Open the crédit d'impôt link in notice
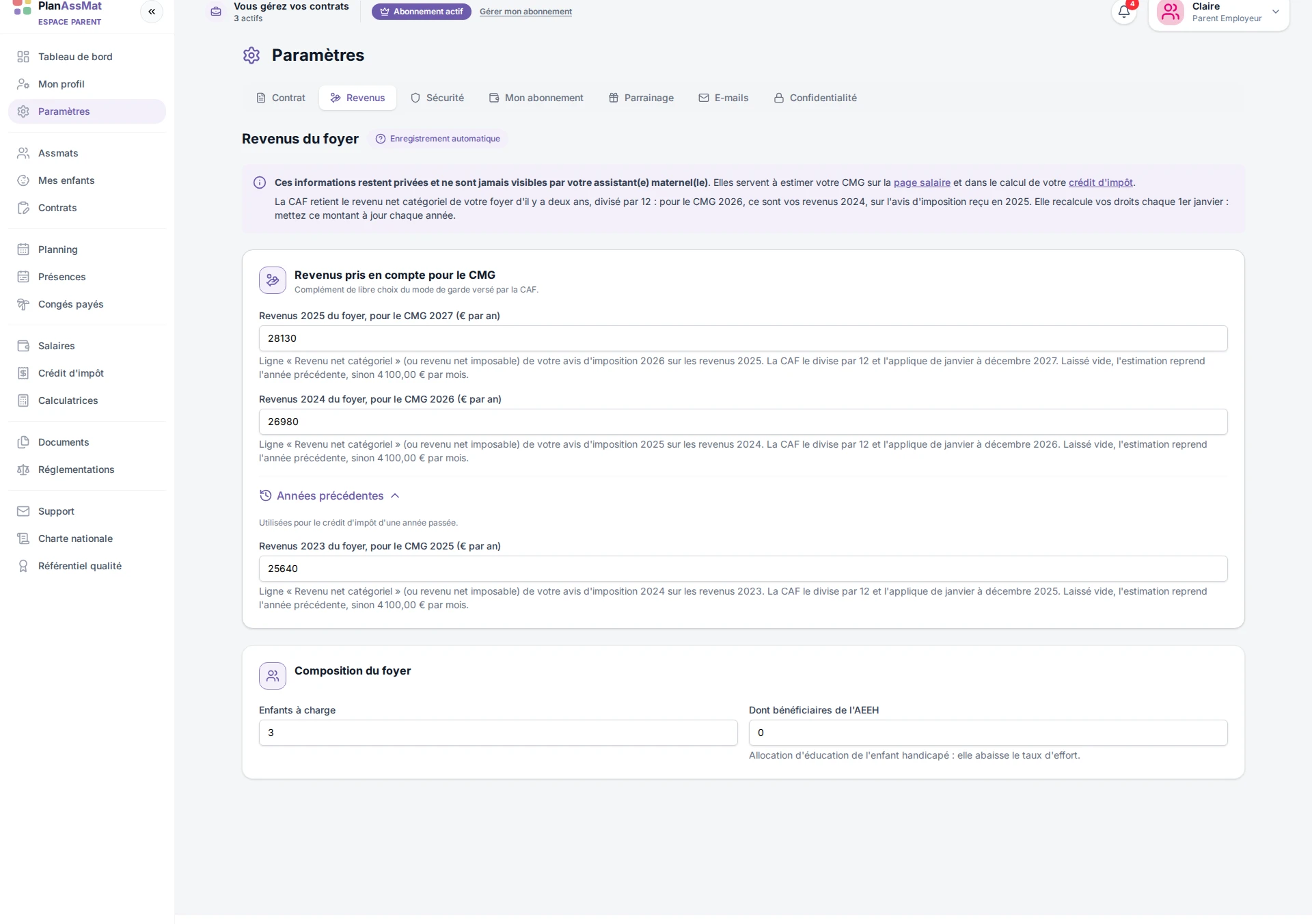Viewport: 1312px width, 924px height. (x=1100, y=182)
